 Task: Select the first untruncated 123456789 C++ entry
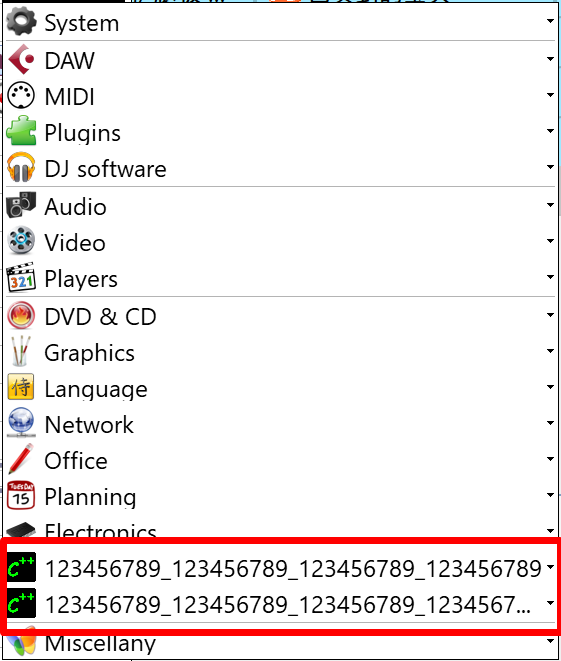280,568
